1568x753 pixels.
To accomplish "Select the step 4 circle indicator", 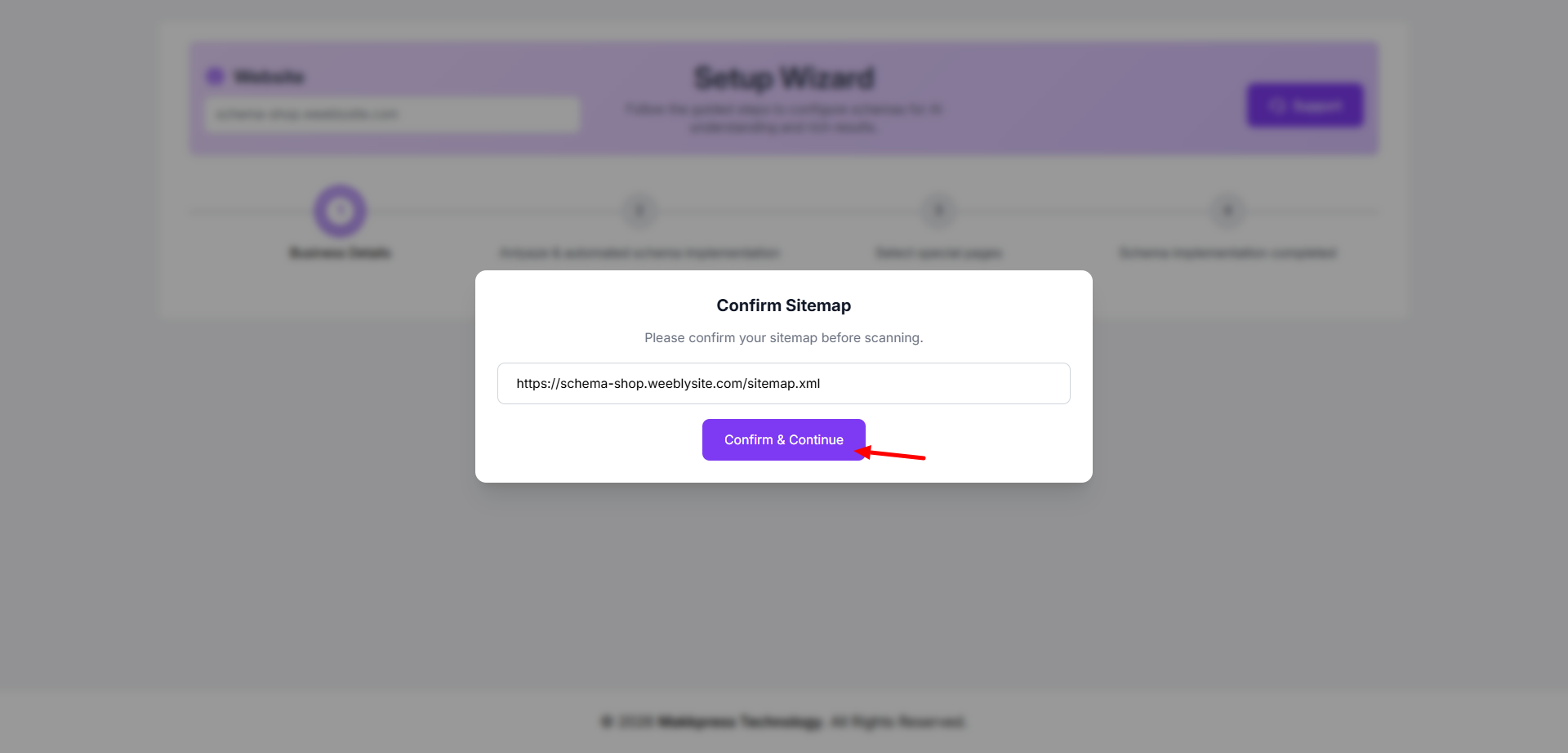I will click(x=1227, y=212).
